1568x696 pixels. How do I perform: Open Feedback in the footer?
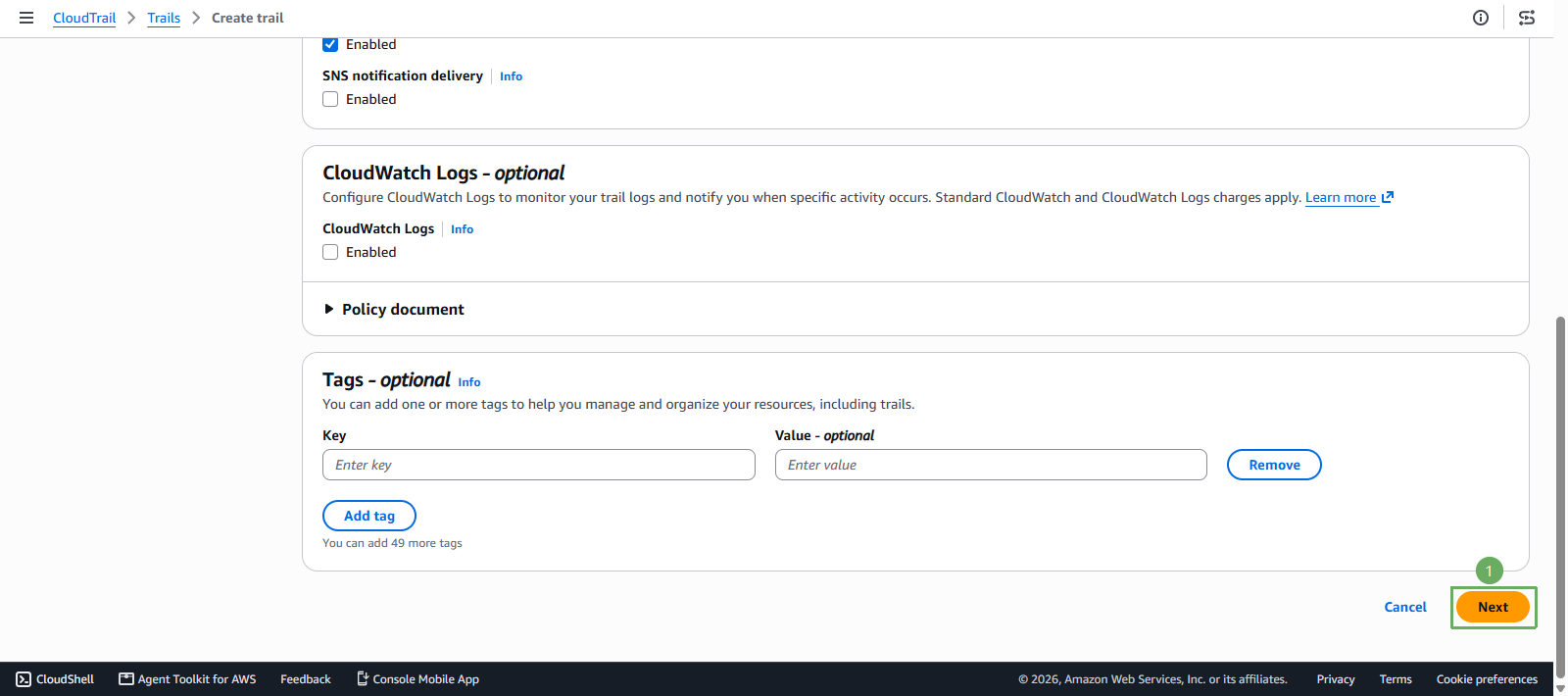[x=306, y=678]
